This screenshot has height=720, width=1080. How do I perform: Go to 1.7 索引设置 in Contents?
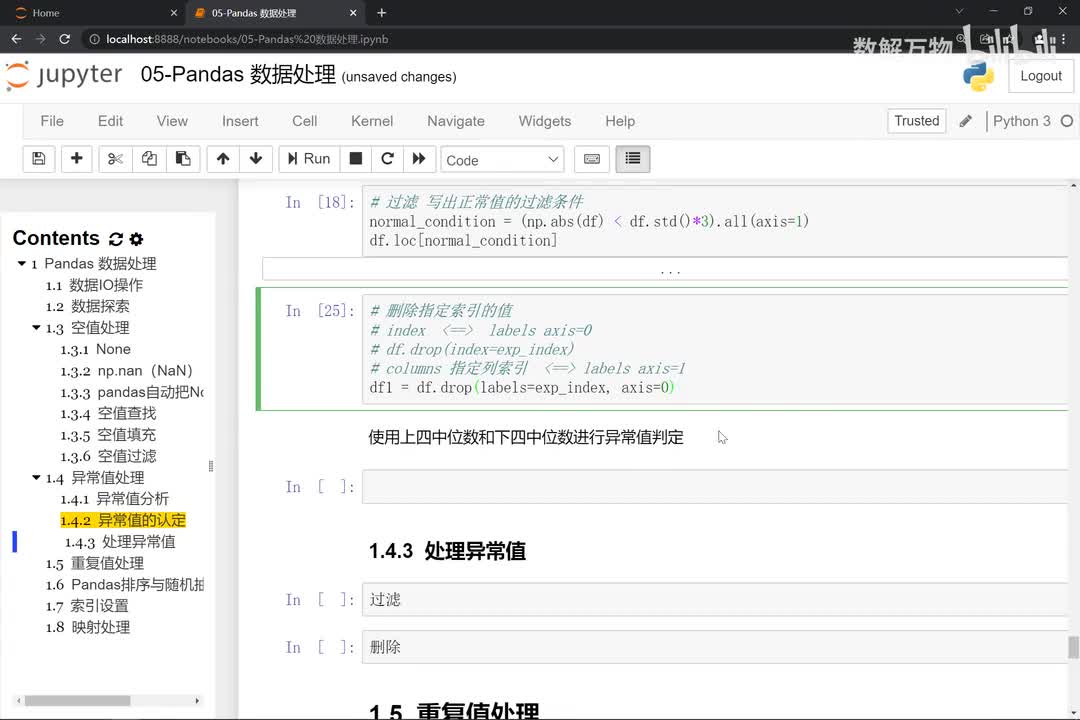87,606
